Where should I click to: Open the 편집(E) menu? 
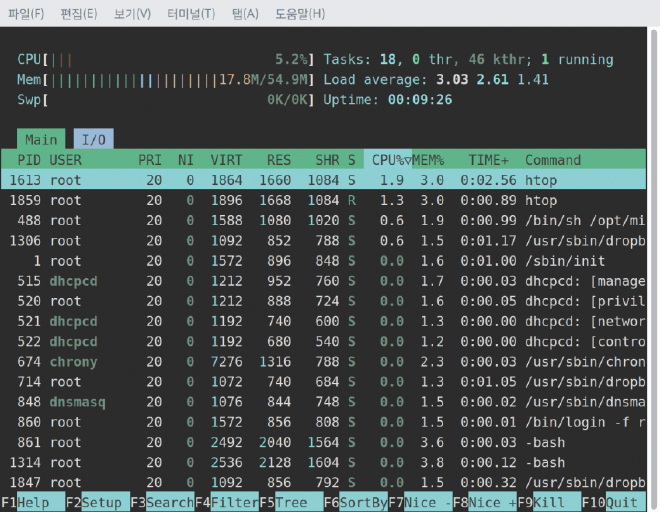[79, 14]
